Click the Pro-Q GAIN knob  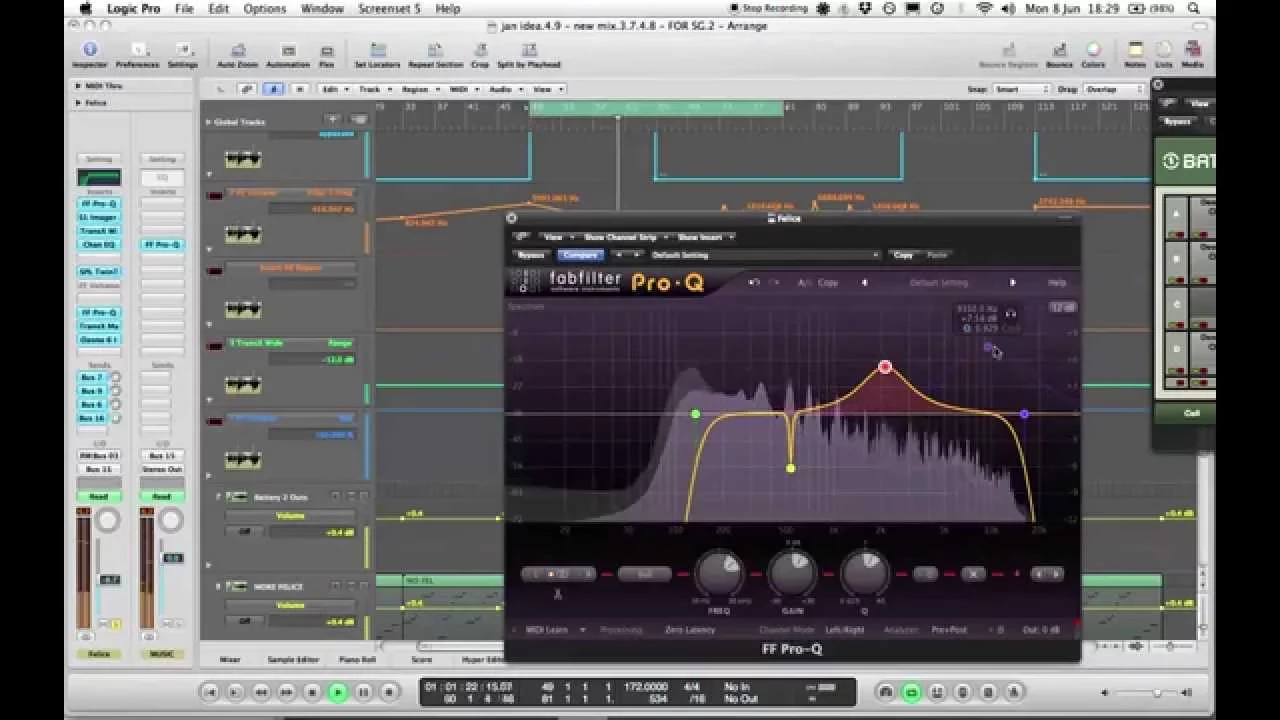792,573
